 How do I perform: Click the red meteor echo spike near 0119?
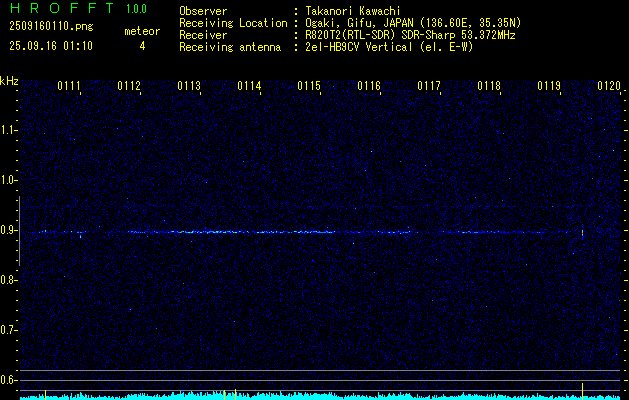582,234
